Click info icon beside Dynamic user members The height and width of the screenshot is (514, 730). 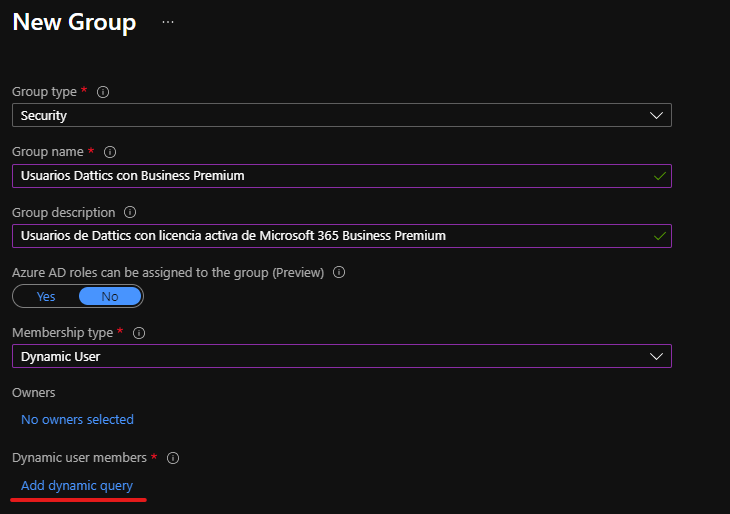(173, 458)
